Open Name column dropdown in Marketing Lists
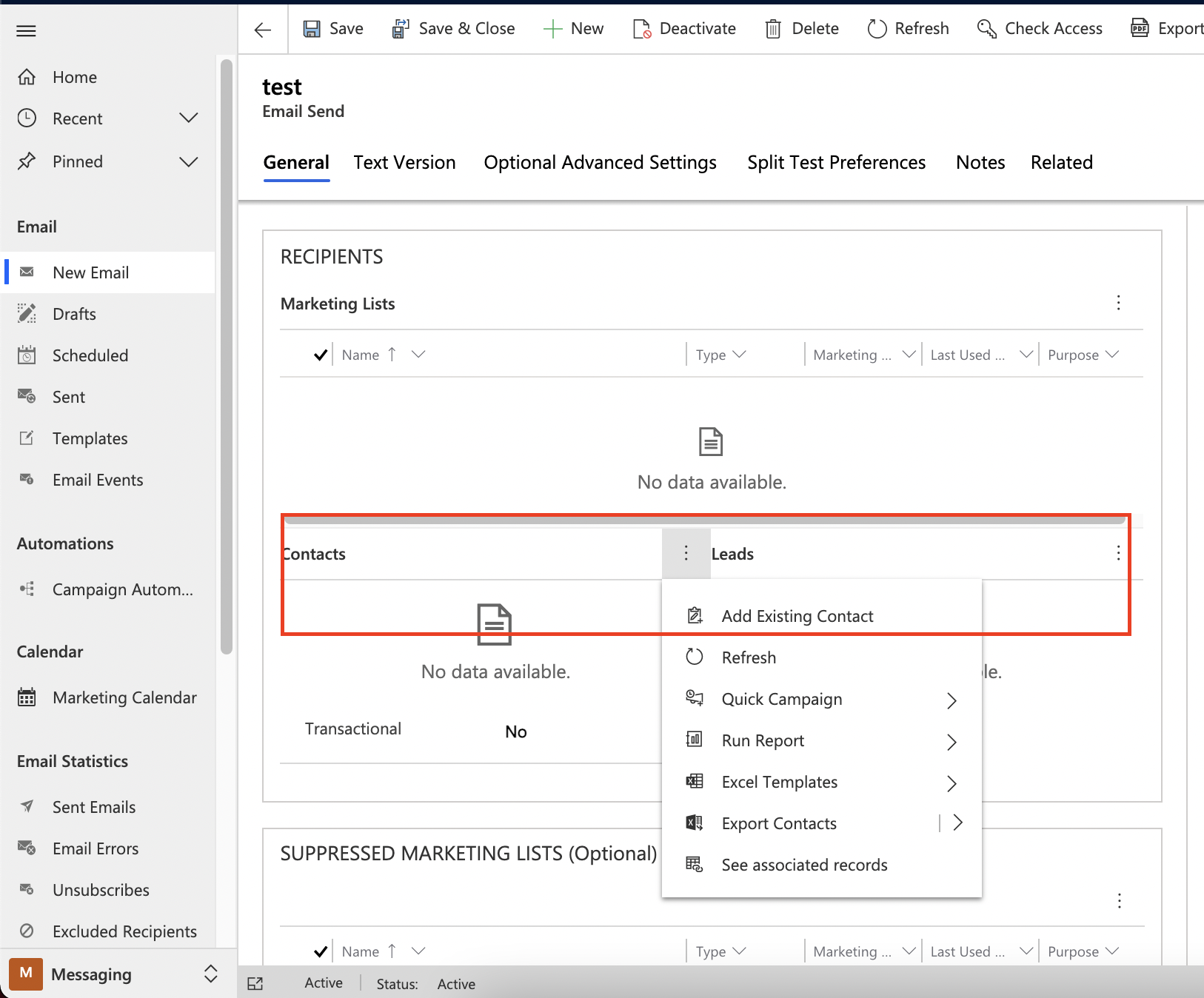This screenshot has height=998, width=1204. click(418, 355)
